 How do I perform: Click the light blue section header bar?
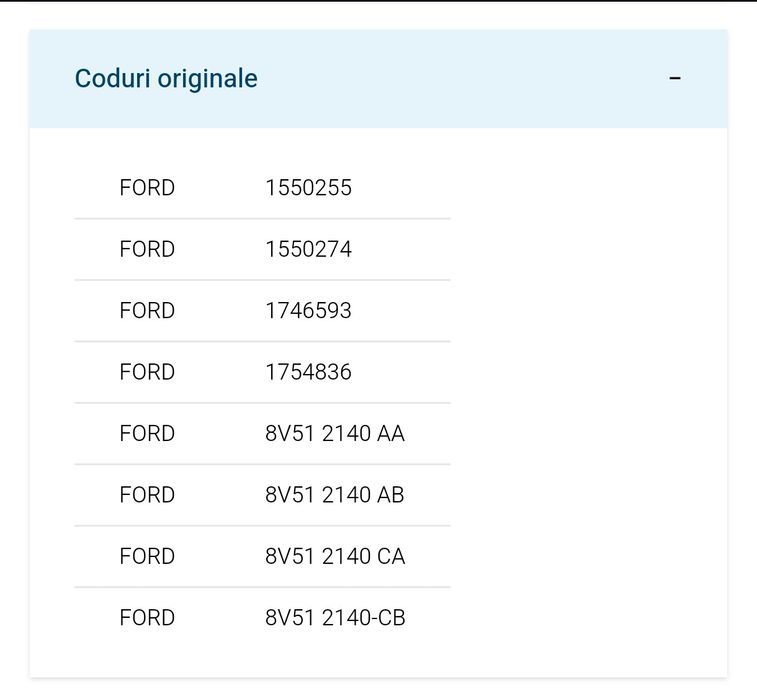[x=450, y=79]
